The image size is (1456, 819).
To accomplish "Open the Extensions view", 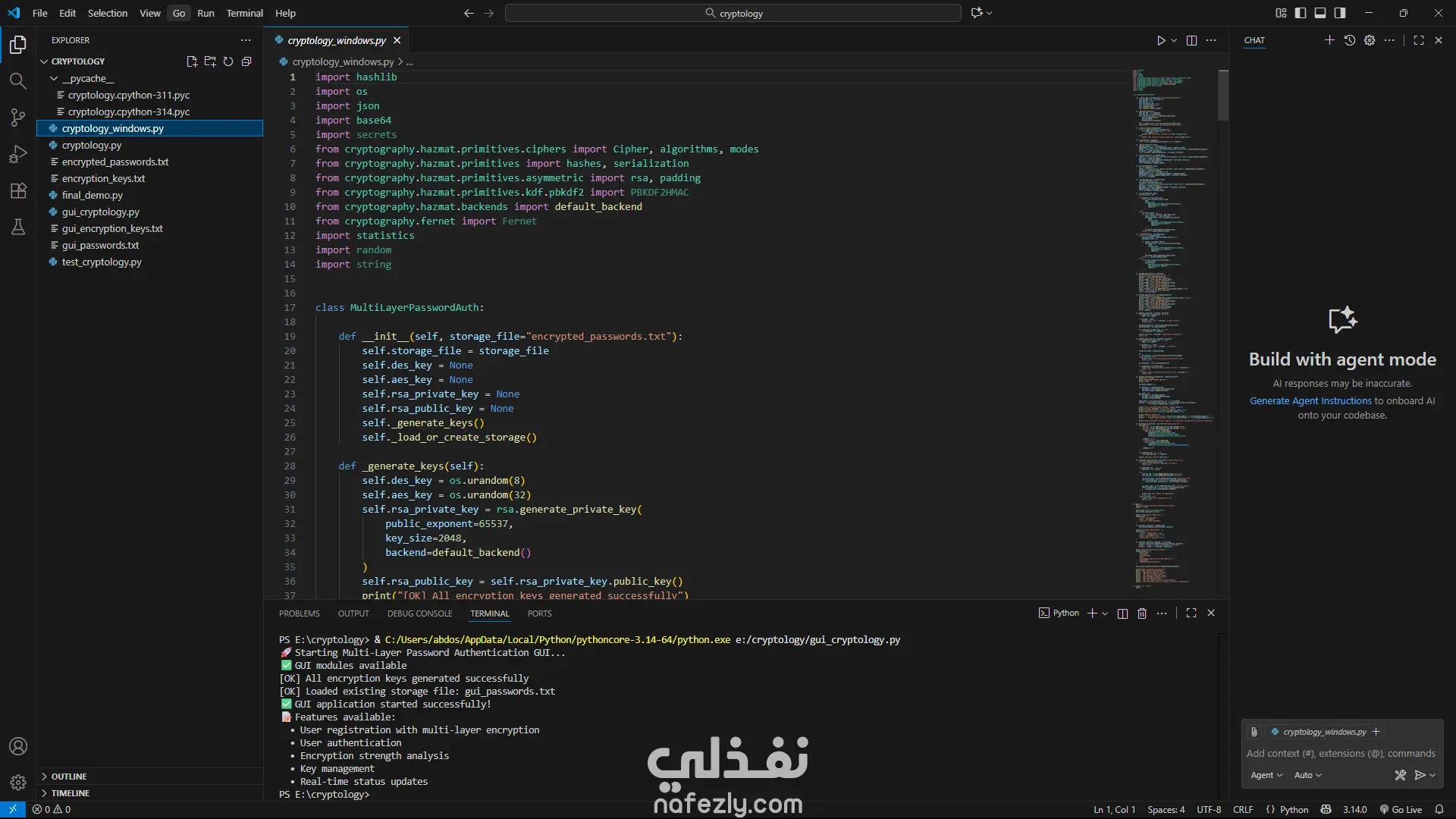I will [x=18, y=190].
